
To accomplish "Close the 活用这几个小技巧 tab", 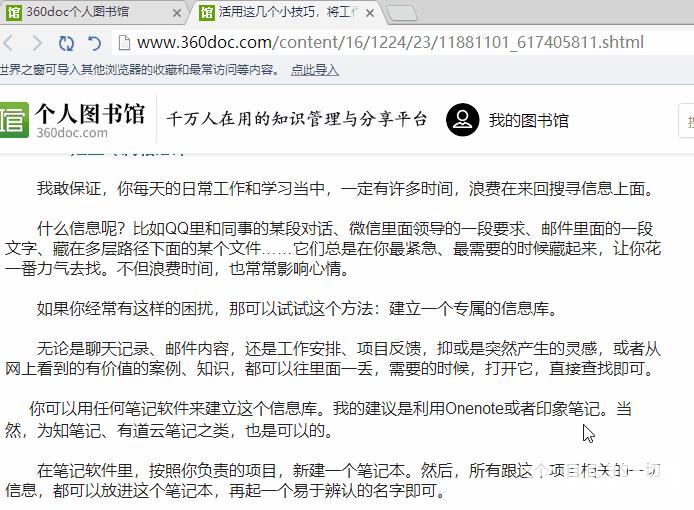I will click(370, 13).
